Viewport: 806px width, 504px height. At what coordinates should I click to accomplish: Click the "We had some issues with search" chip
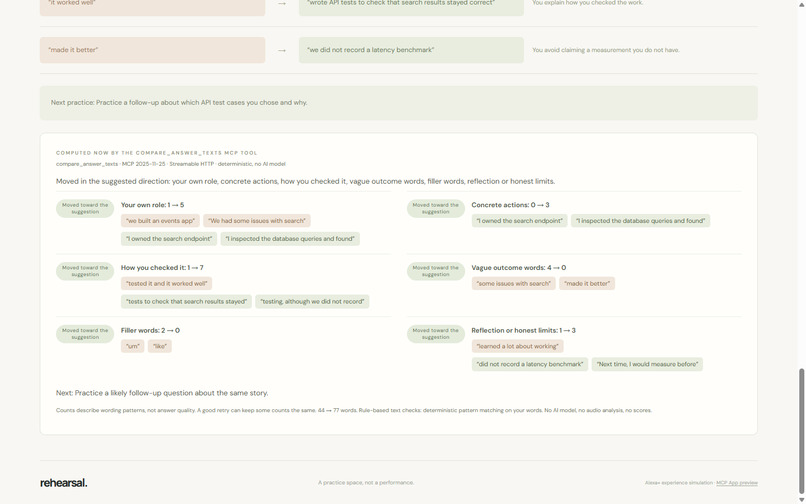[x=257, y=221]
